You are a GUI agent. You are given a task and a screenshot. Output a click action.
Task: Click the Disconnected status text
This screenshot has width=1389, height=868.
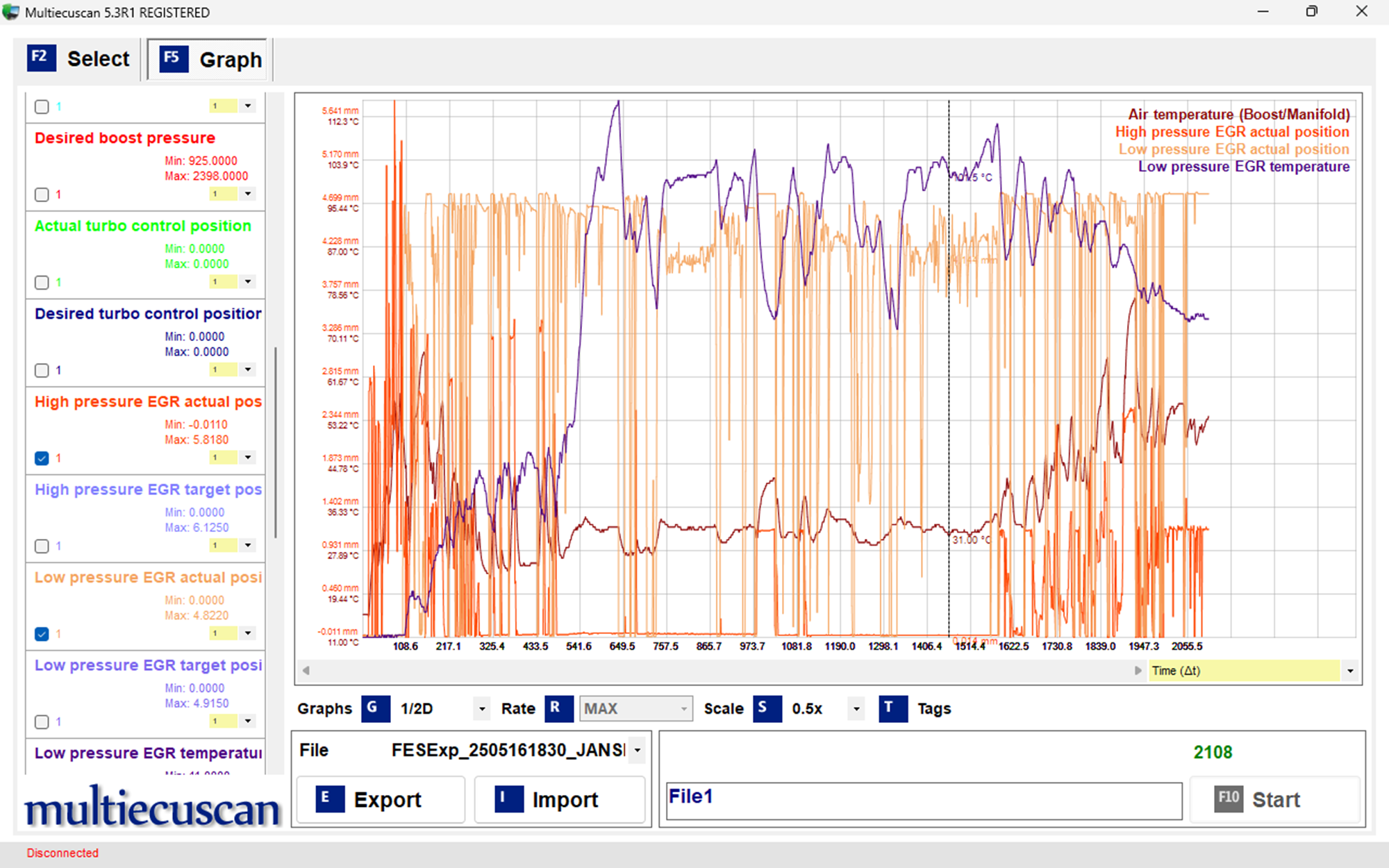point(63,853)
